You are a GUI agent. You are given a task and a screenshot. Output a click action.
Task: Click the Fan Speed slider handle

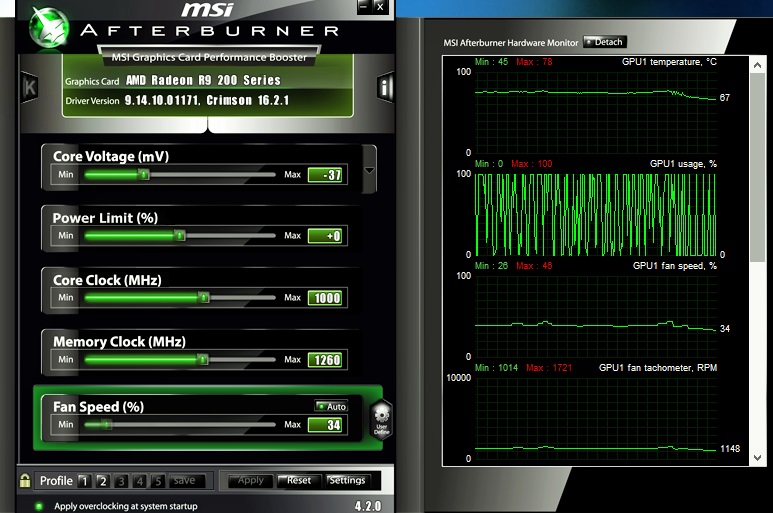106,424
